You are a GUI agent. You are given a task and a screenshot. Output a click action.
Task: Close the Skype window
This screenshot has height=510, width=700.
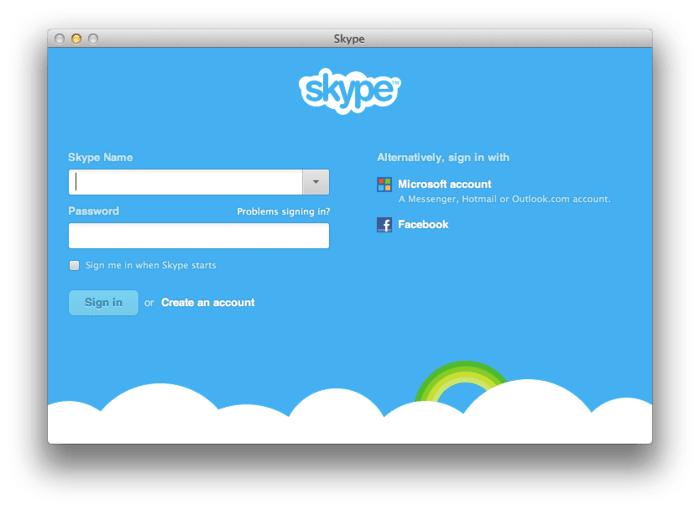point(59,39)
